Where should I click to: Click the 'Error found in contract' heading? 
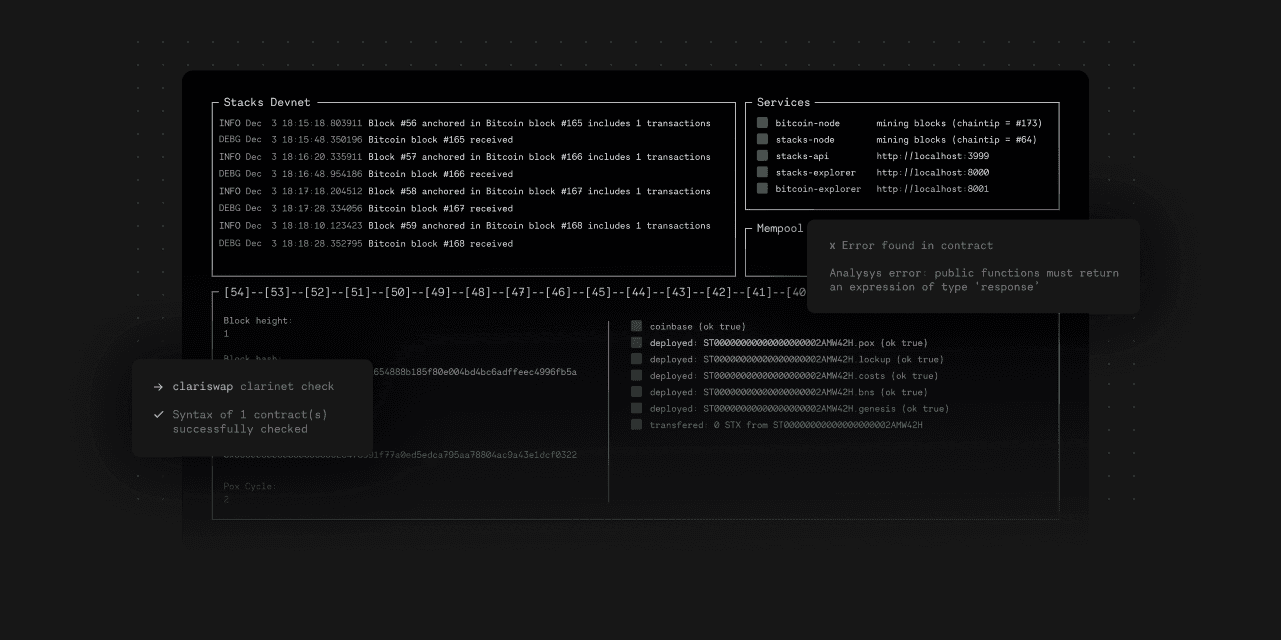click(x=917, y=246)
